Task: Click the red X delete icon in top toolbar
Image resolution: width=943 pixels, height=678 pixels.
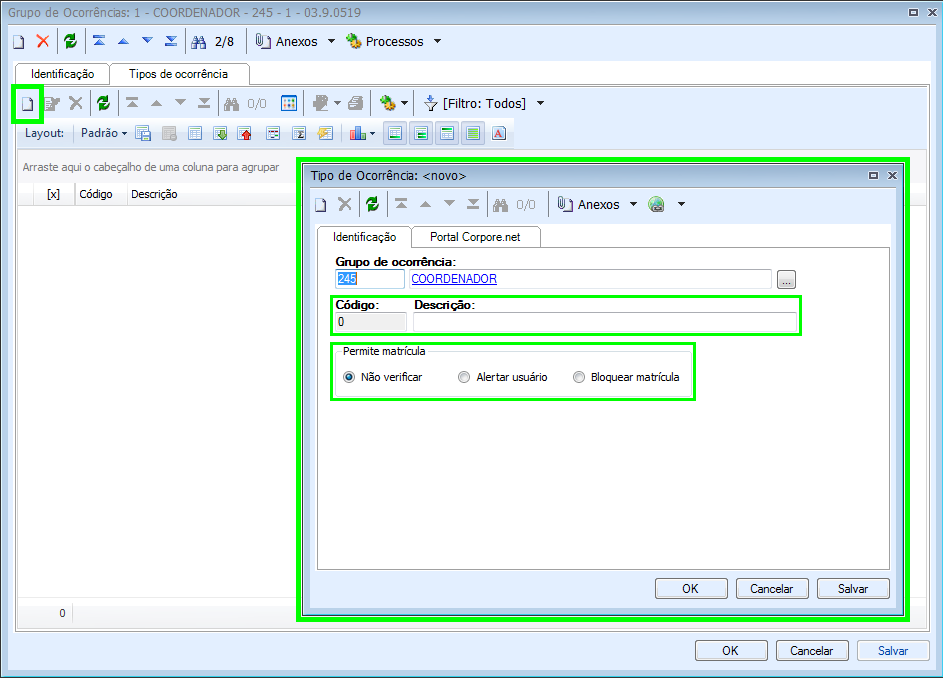Action: [43, 42]
